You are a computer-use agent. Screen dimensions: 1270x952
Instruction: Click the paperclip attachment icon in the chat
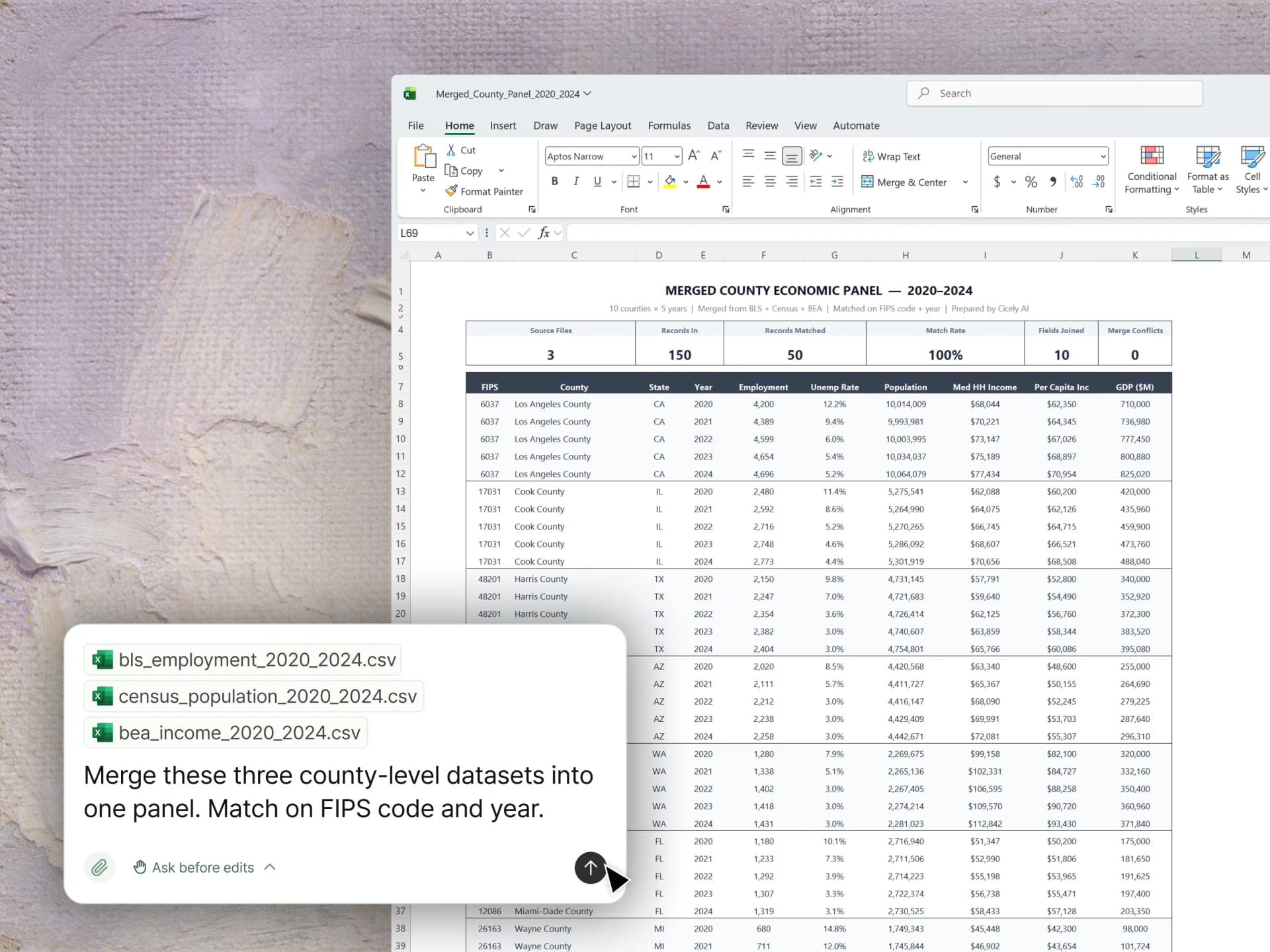pyautogui.click(x=100, y=867)
